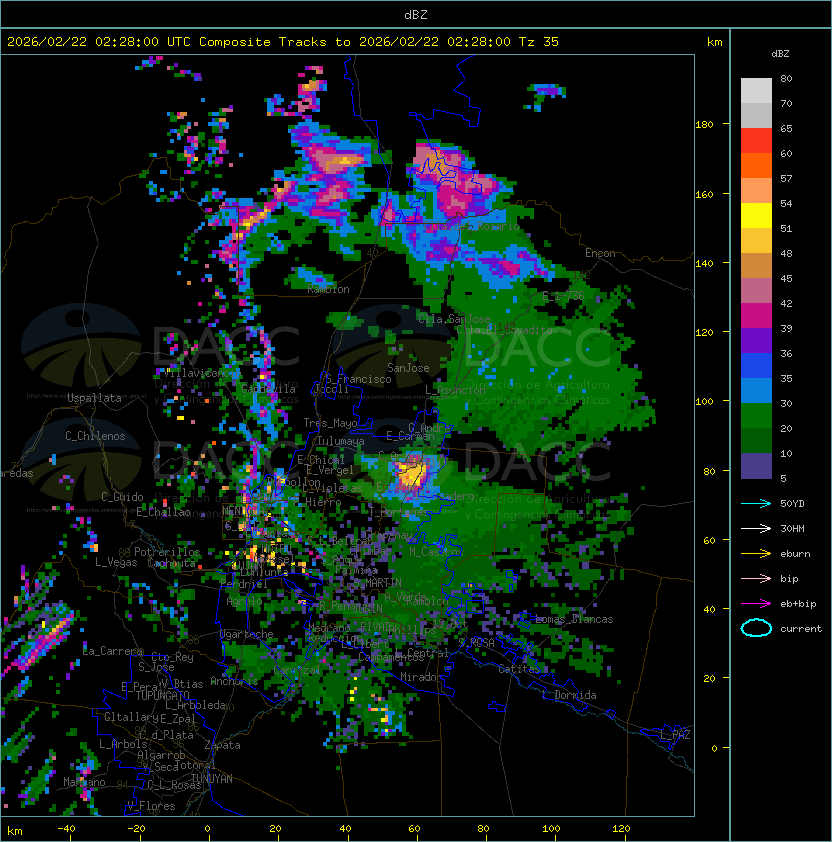Screen dimensions: 832x842
Task: Click the Lomas_Blancas map label
Action: click(x=574, y=619)
